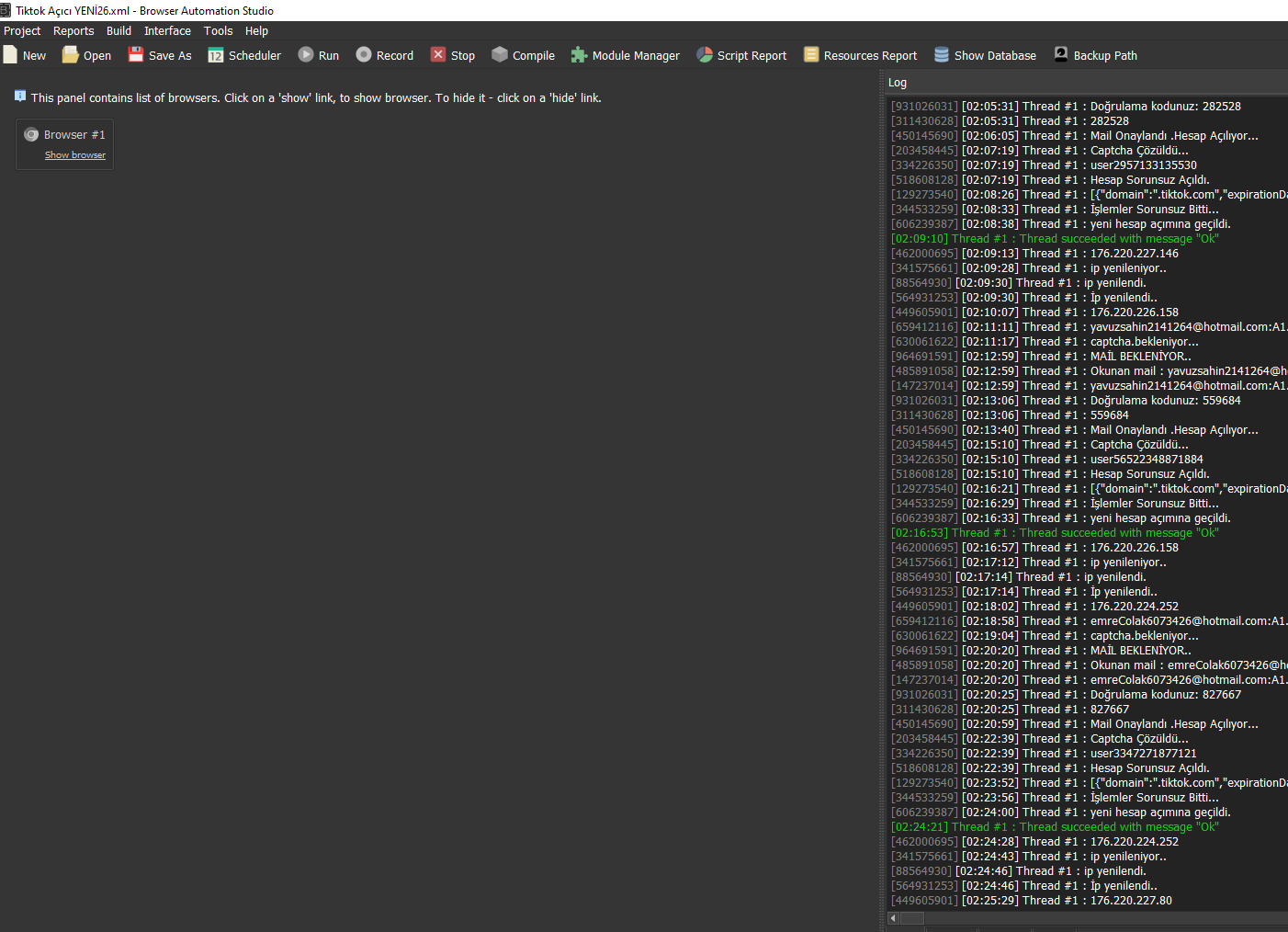Click the Stop toolbar label
The image size is (1288, 932).
[463, 56]
